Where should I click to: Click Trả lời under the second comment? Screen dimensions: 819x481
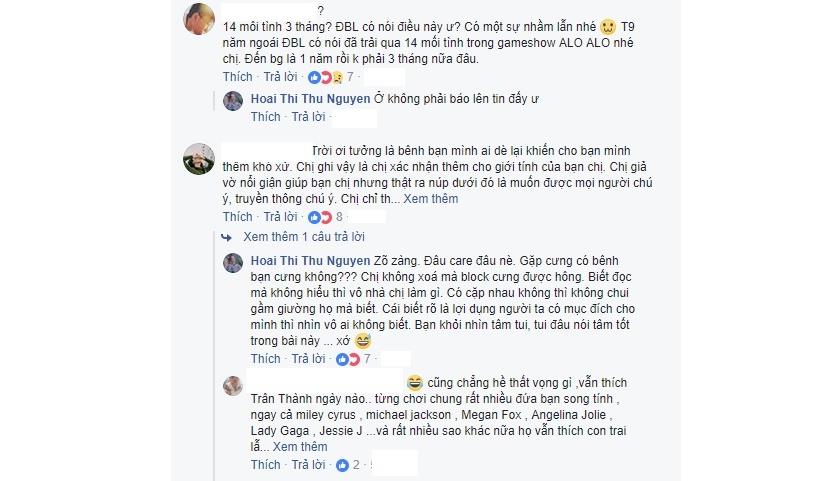[x=280, y=217]
